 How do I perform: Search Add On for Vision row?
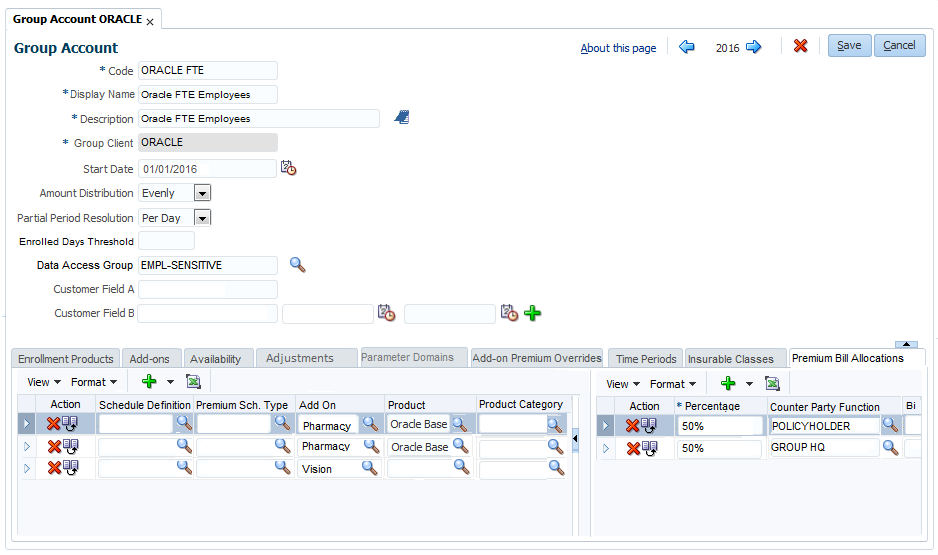click(x=370, y=468)
